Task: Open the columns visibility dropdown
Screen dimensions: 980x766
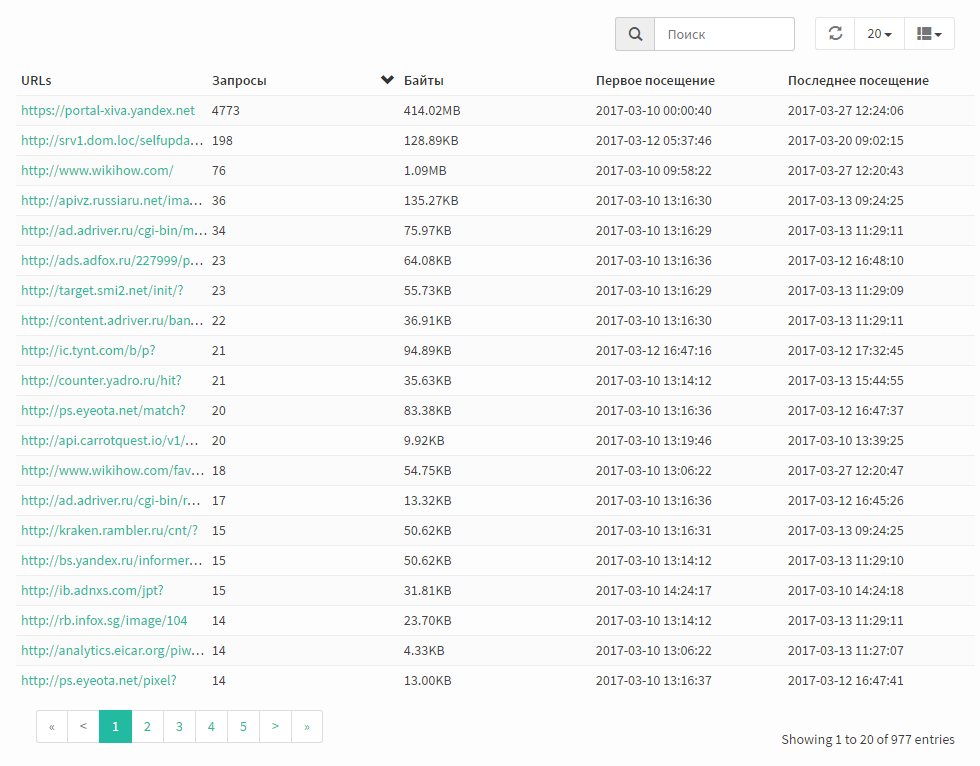Action: pos(929,34)
